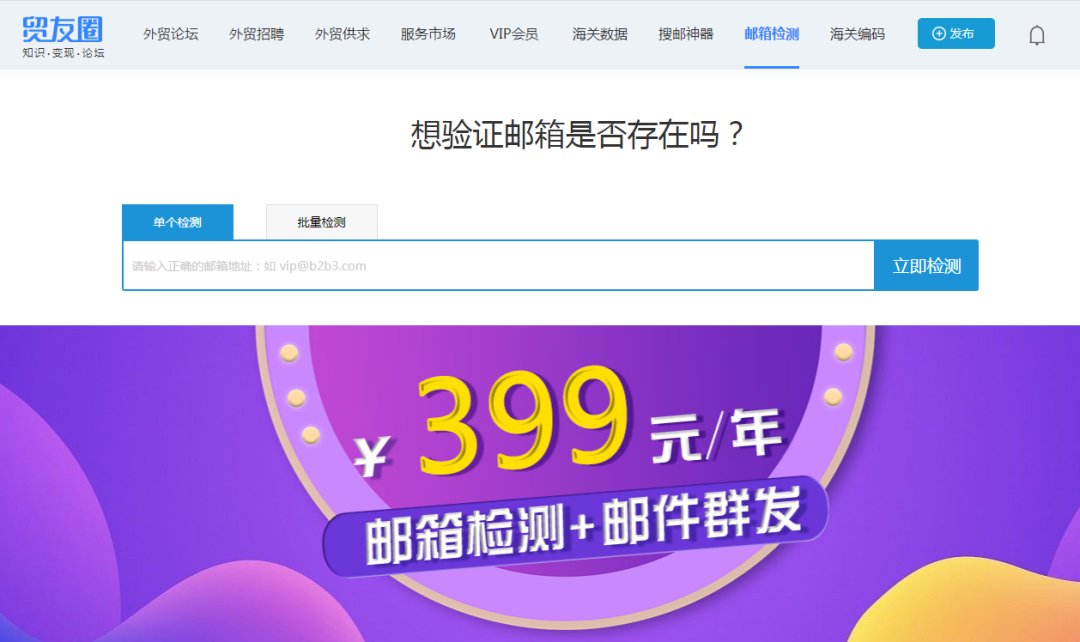The height and width of the screenshot is (642, 1080).
Task: Open the 外贸论坛 menu item
Action: pos(170,34)
